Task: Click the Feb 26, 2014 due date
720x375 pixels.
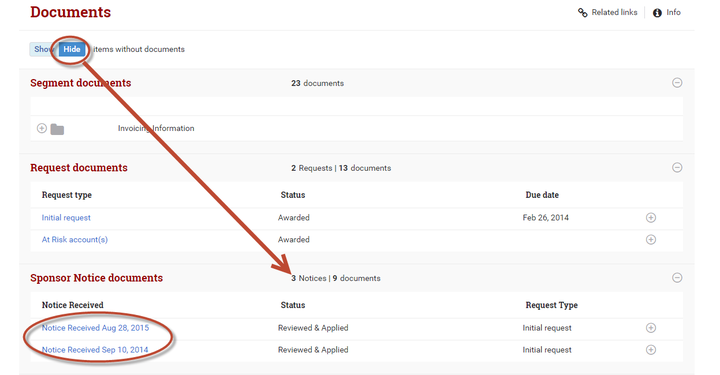Action: 546,218
